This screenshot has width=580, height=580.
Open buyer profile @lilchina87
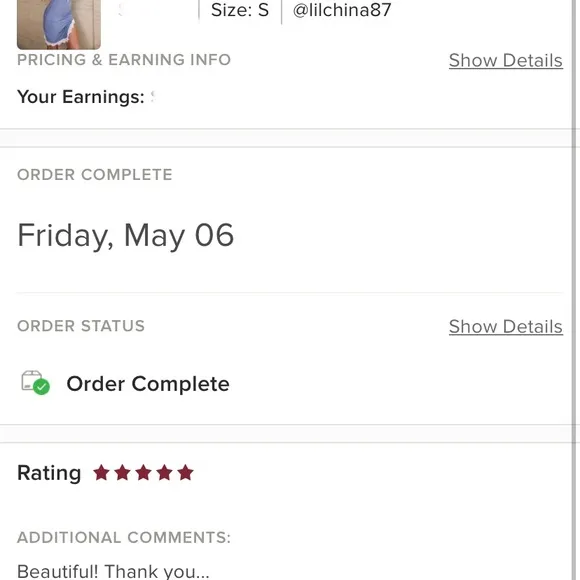point(342,10)
